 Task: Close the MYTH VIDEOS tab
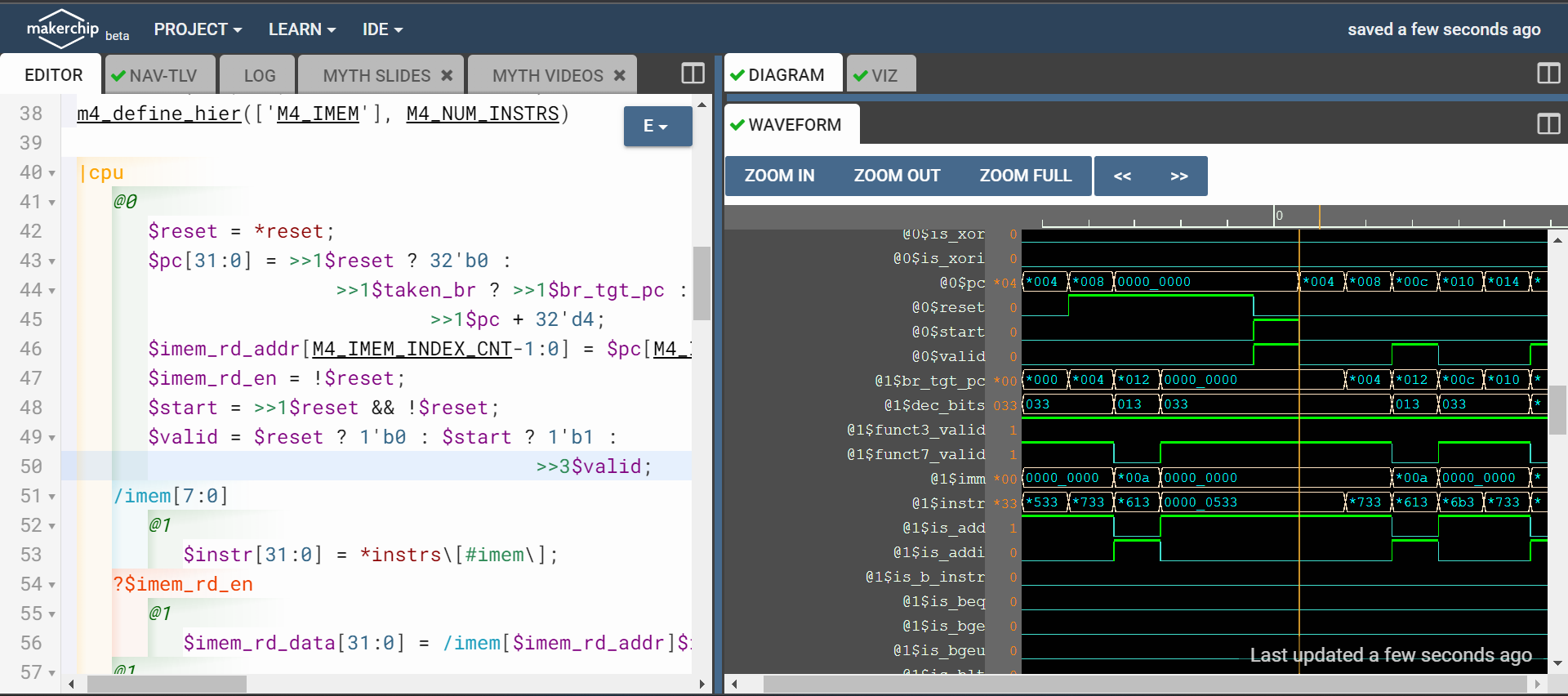[620, 75]
